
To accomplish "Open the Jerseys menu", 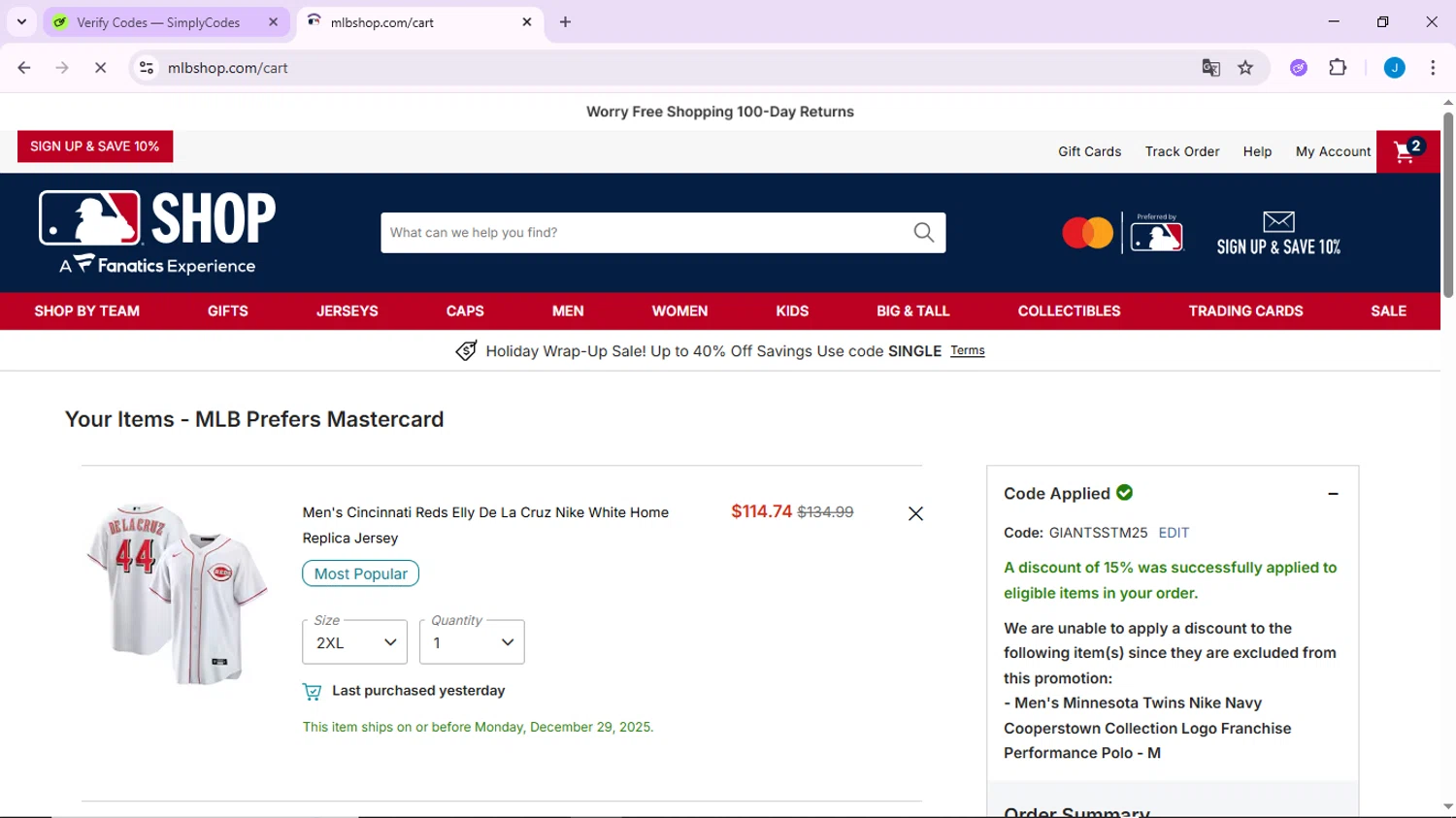I will click(347, 311).
